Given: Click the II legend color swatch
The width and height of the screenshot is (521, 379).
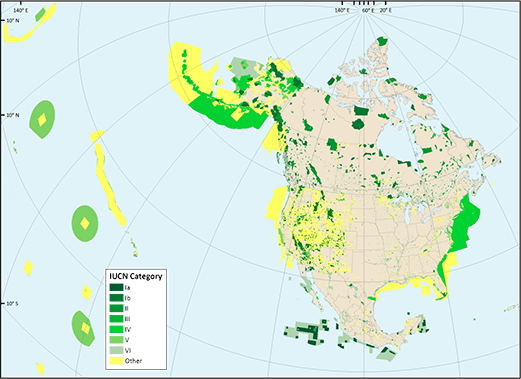Looking at the screenshot, I should click(116, 308).
